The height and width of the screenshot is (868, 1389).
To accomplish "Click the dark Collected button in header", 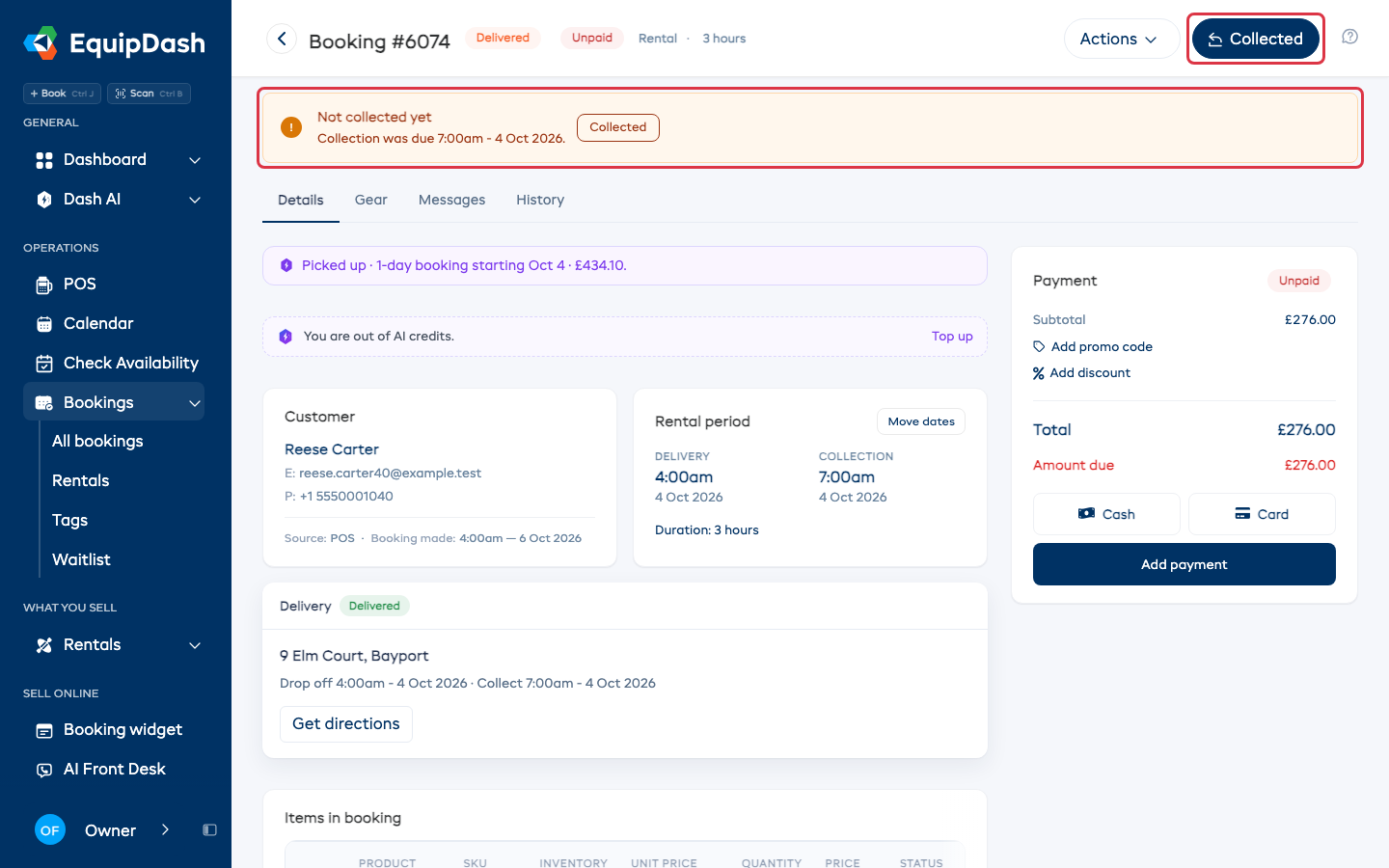I will tap(1256, 39).
